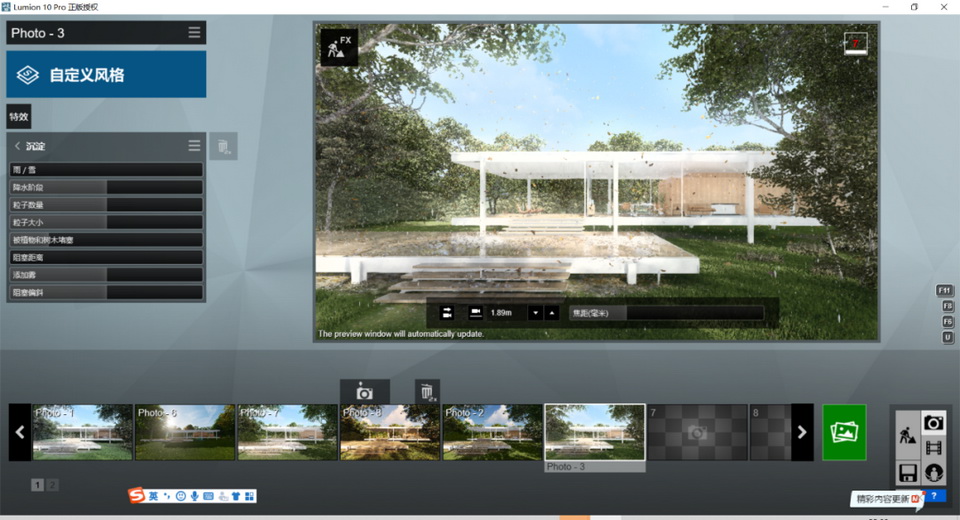
Task: Click the trash icon beside the 沉淀 effect
Action: point(224,147)
